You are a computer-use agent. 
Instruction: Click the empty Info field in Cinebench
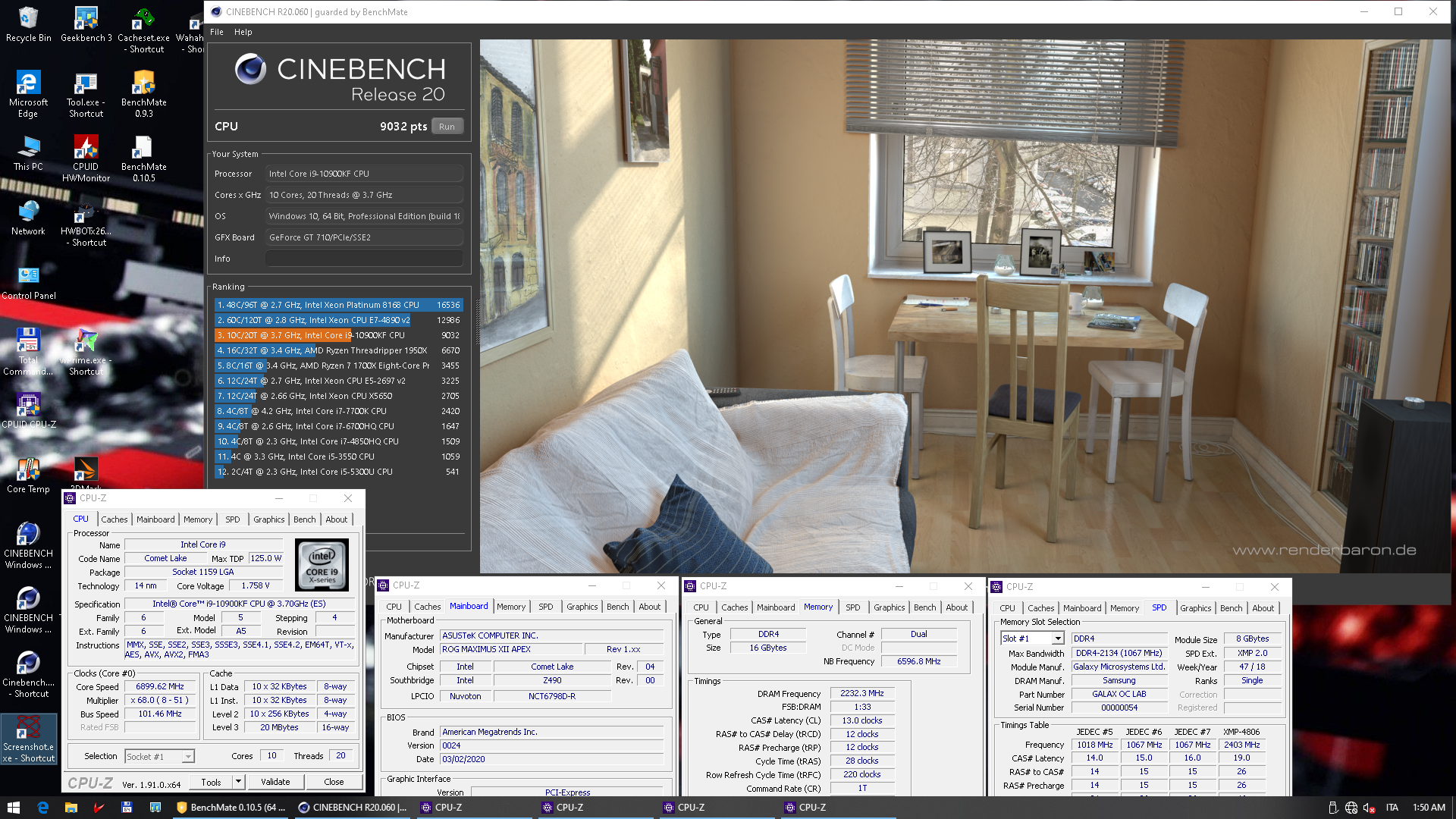[x=364, y=259]
